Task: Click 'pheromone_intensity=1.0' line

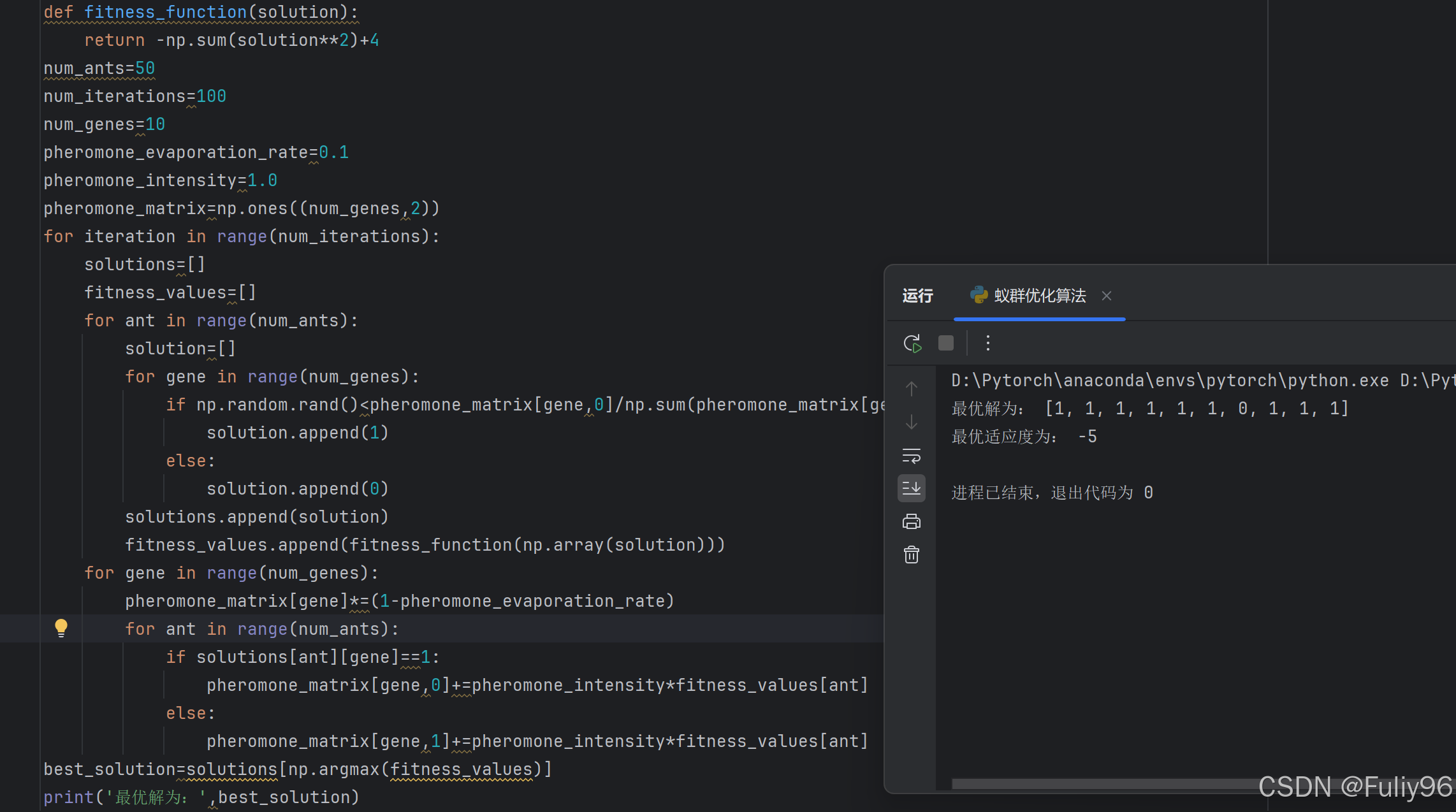Action: pos(161,180)
